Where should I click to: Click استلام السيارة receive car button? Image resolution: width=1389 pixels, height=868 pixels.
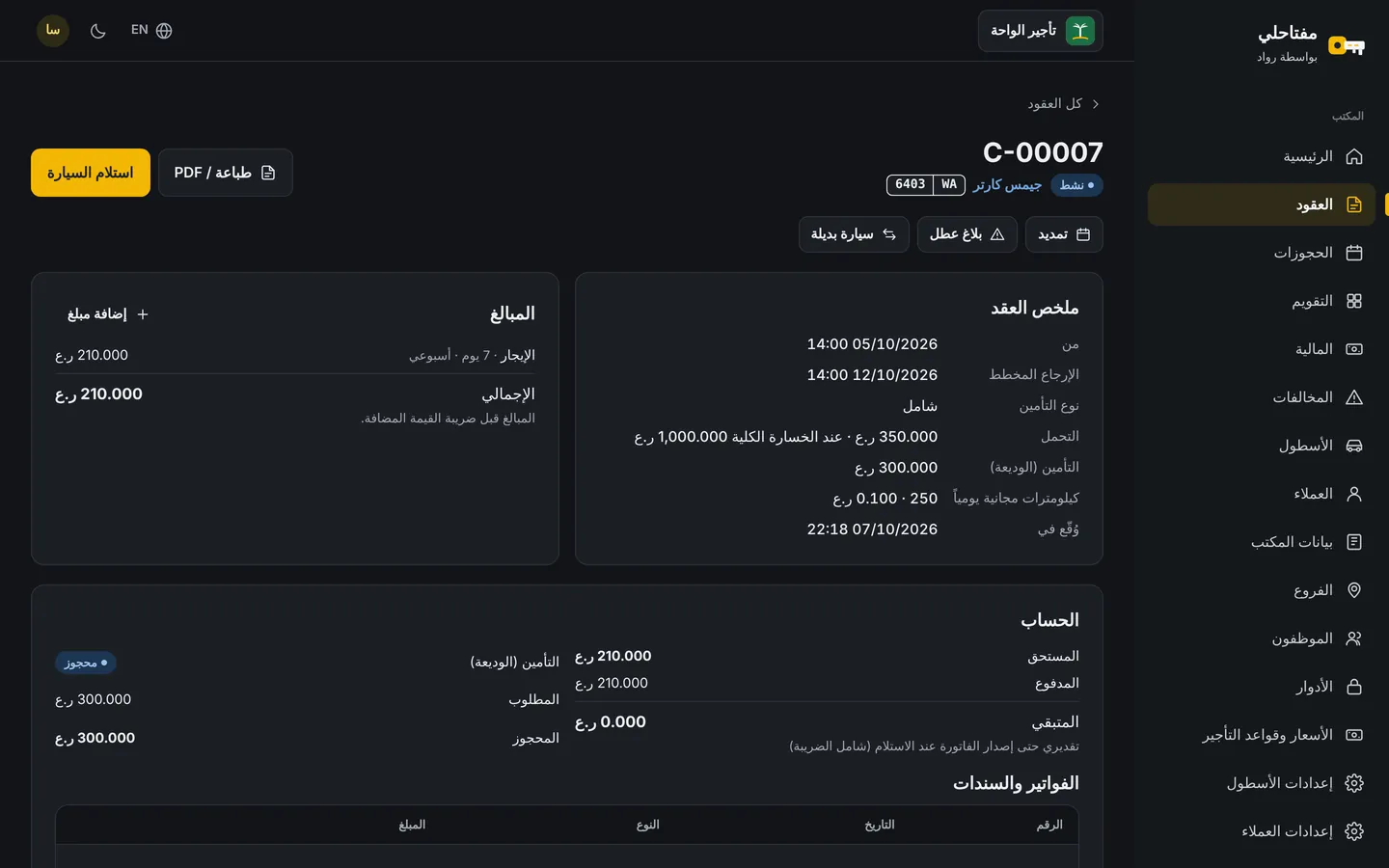pos(91,173)
